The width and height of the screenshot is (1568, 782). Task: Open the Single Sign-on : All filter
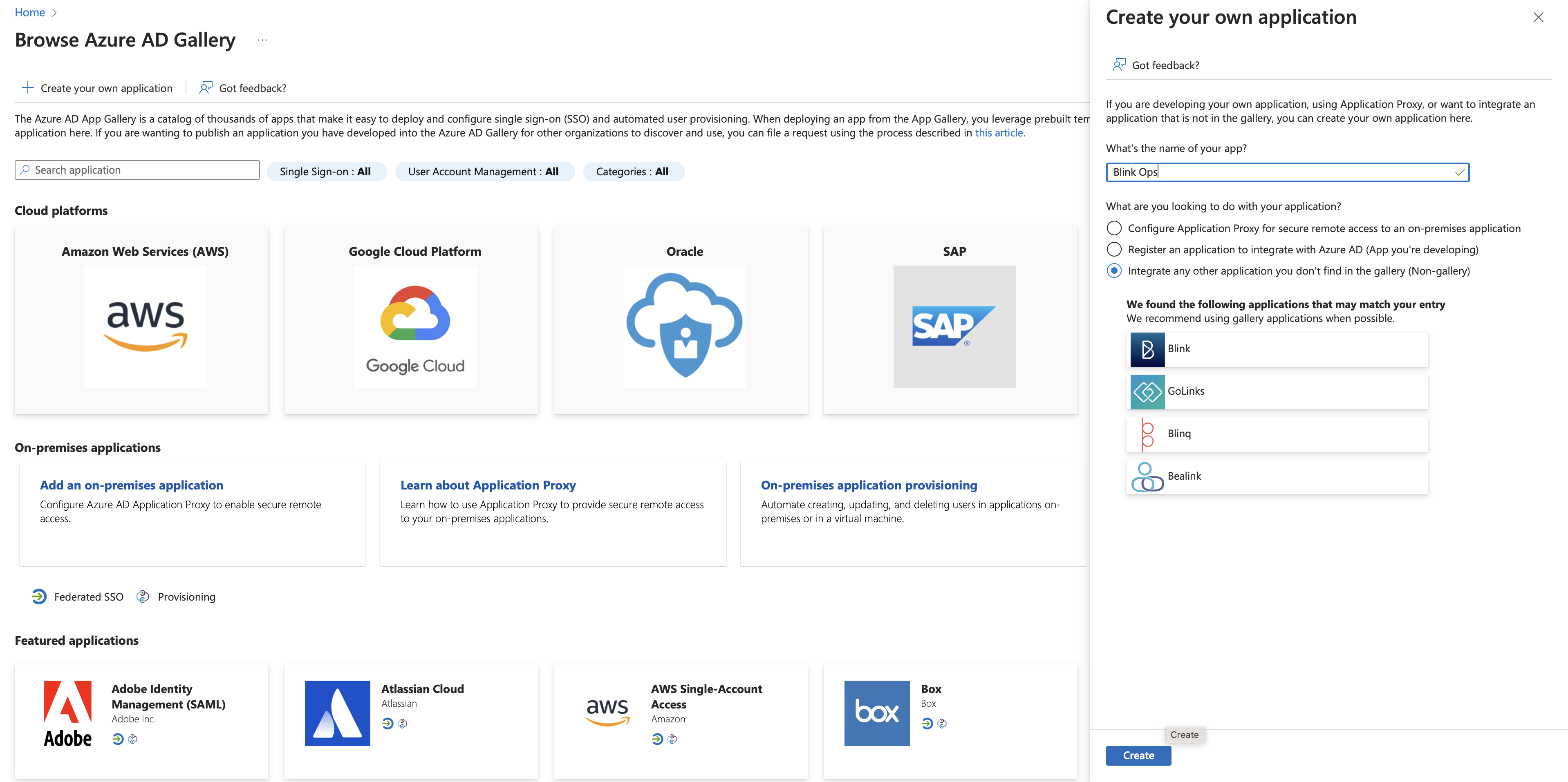click(326, 172)
